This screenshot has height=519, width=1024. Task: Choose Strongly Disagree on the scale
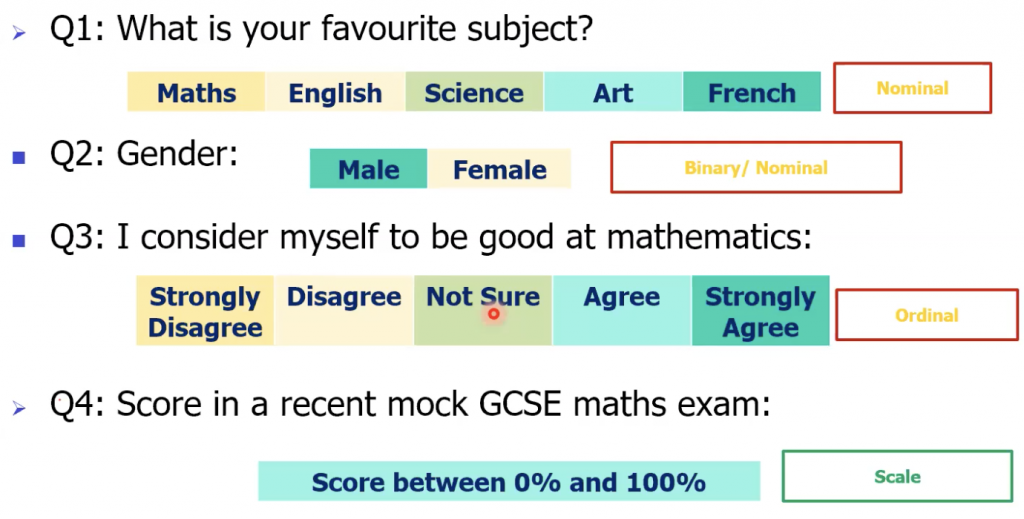coord(205,311)
